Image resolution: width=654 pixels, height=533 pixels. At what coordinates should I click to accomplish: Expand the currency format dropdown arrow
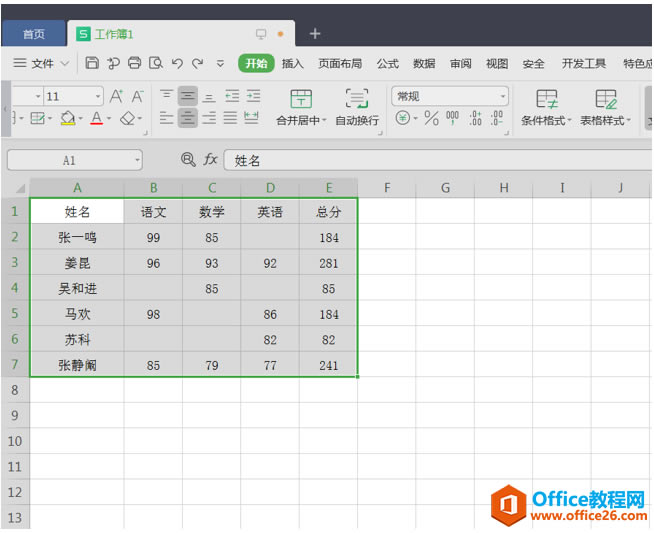[415, 119]
